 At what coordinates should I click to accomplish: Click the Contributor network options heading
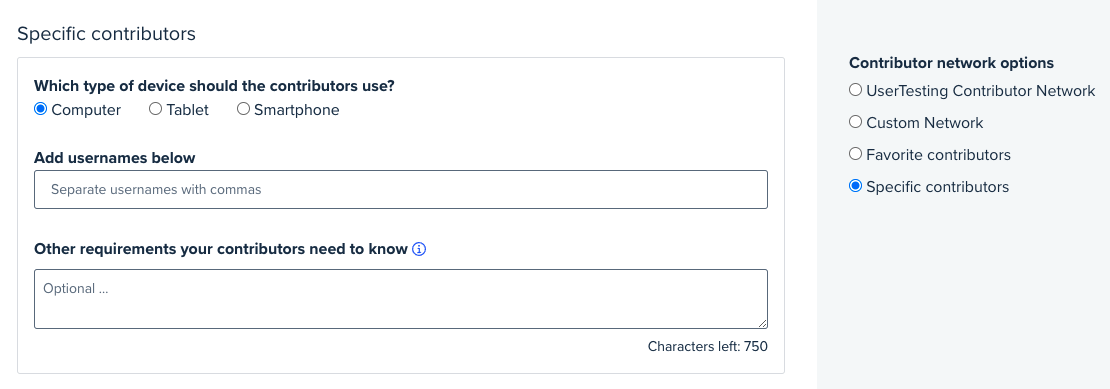[951, 63]
